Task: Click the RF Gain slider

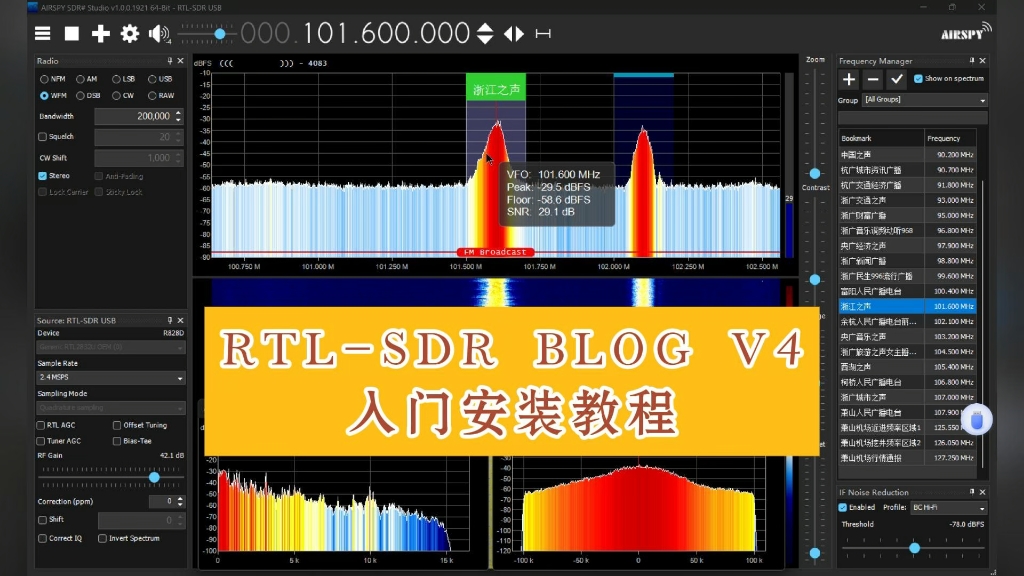Action: [x=111, y=477]
